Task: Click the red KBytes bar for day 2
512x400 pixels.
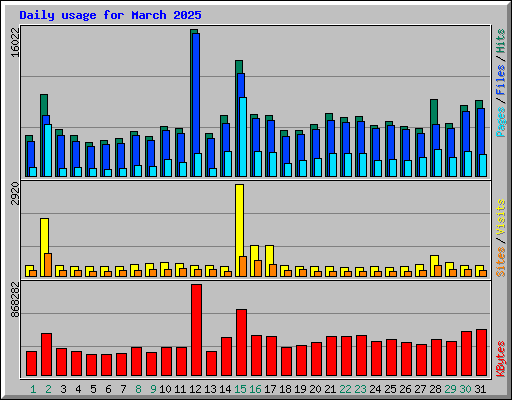Action: pos(46,355)
